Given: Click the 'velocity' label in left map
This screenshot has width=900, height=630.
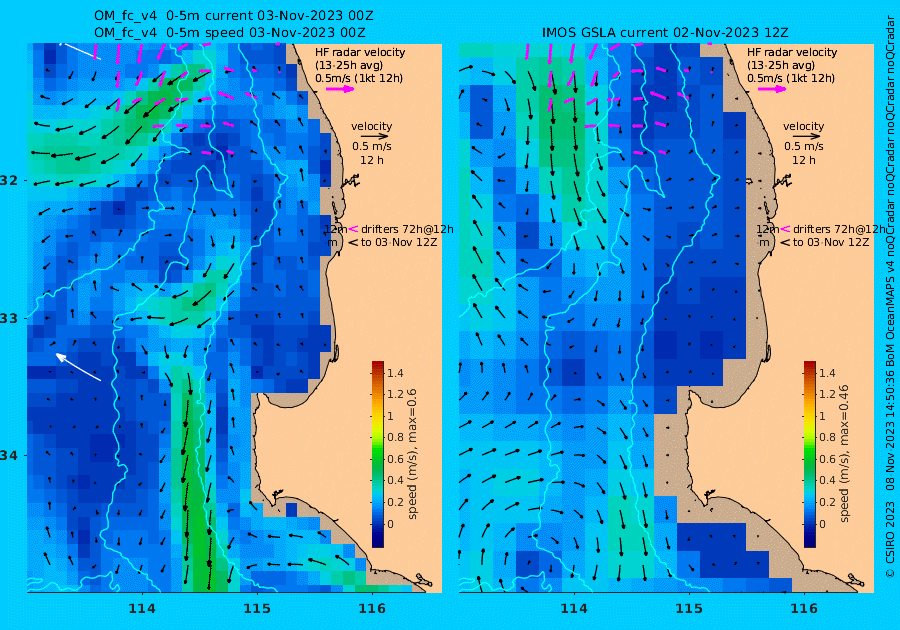Looking at the screenshot, I should click(x=371, y=126).
